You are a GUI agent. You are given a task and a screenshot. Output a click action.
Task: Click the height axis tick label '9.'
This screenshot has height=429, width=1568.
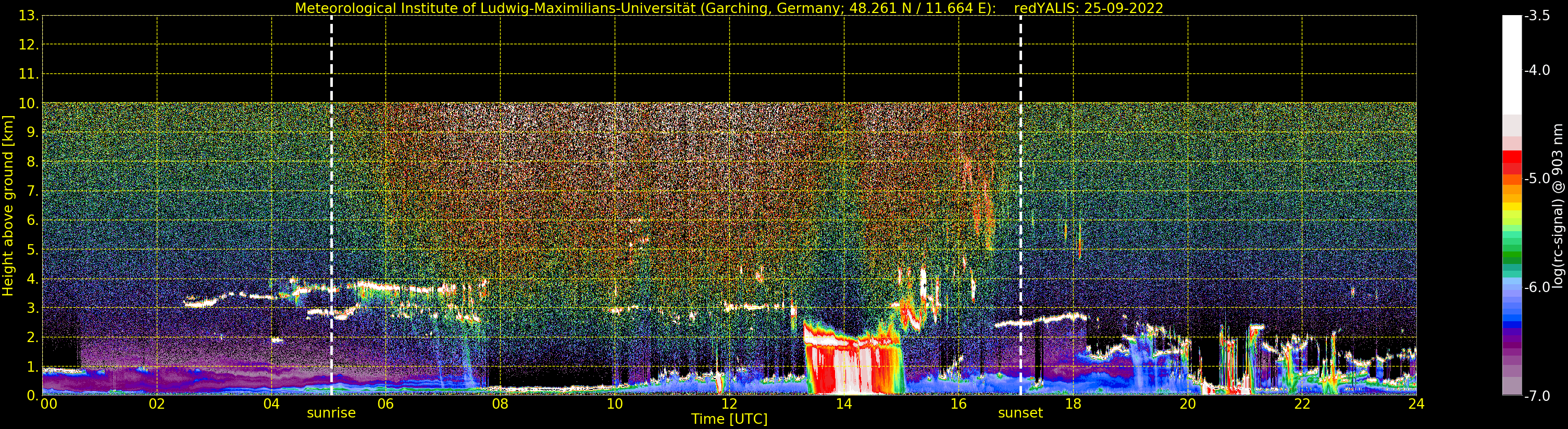click(32, 133)
